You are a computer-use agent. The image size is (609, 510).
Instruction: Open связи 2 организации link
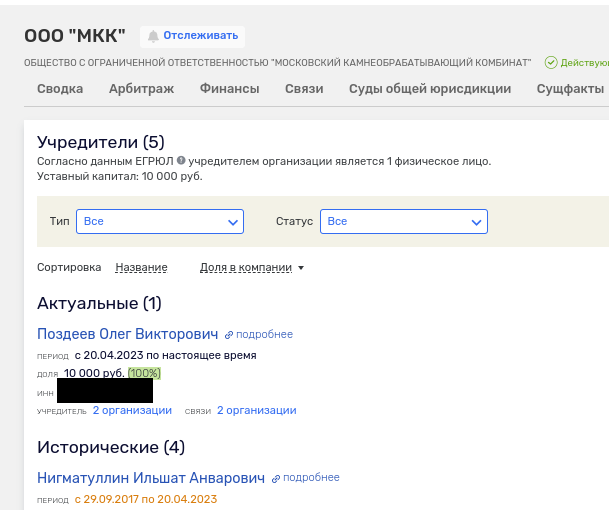coord(257,411)
